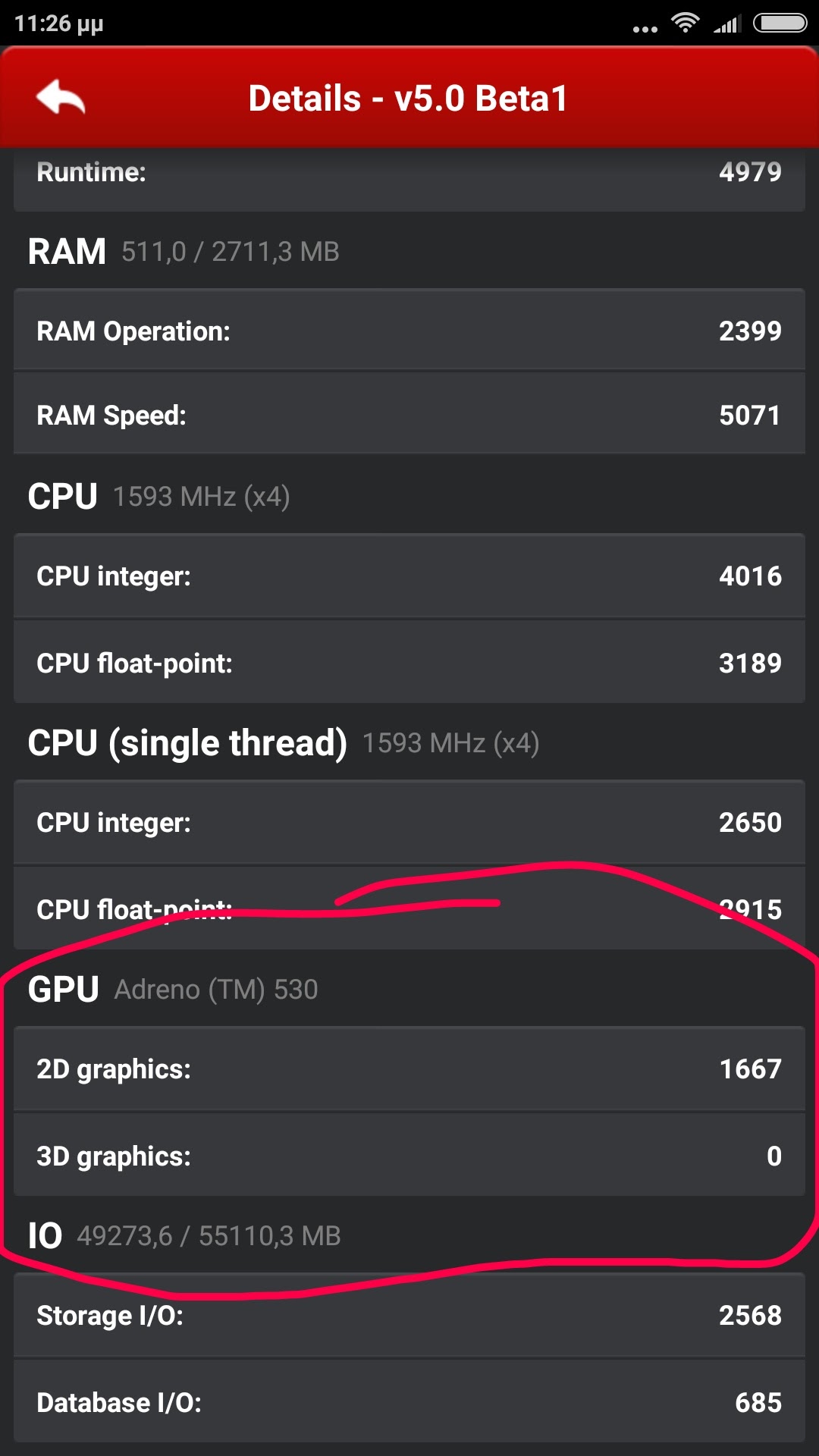819x1456 pixels.
Task: Select the Runtime score row
Action: point(409,173)
